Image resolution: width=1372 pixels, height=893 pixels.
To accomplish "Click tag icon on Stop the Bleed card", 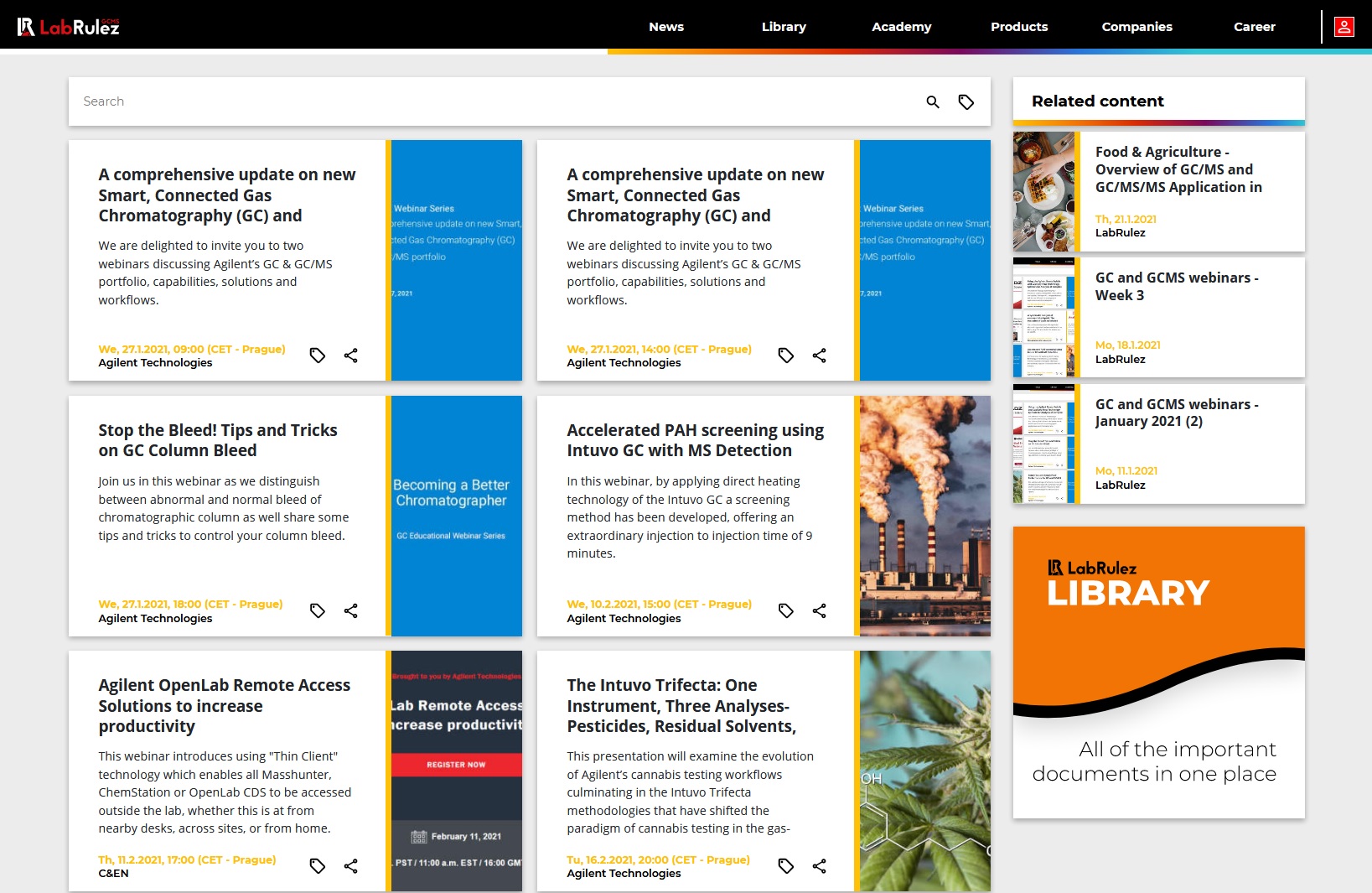I will [318, 610].
